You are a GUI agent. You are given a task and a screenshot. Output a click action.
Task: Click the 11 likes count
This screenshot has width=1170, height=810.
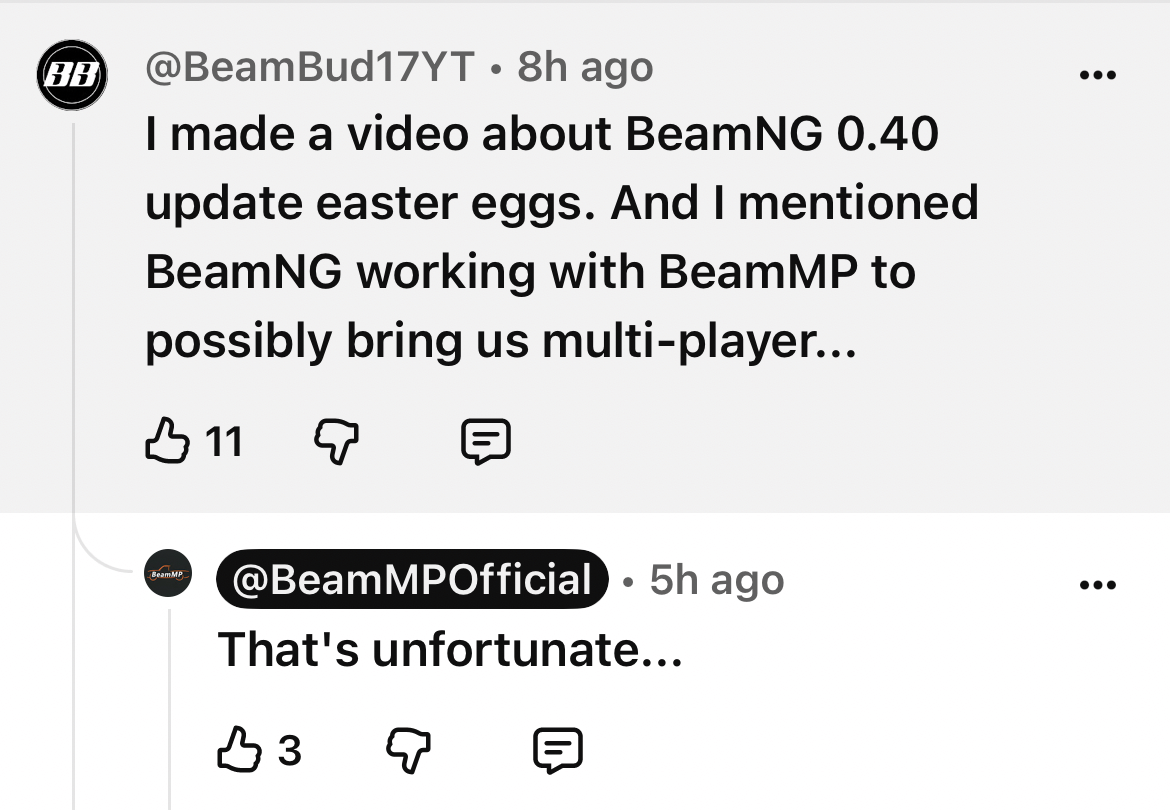coord(224,442)
